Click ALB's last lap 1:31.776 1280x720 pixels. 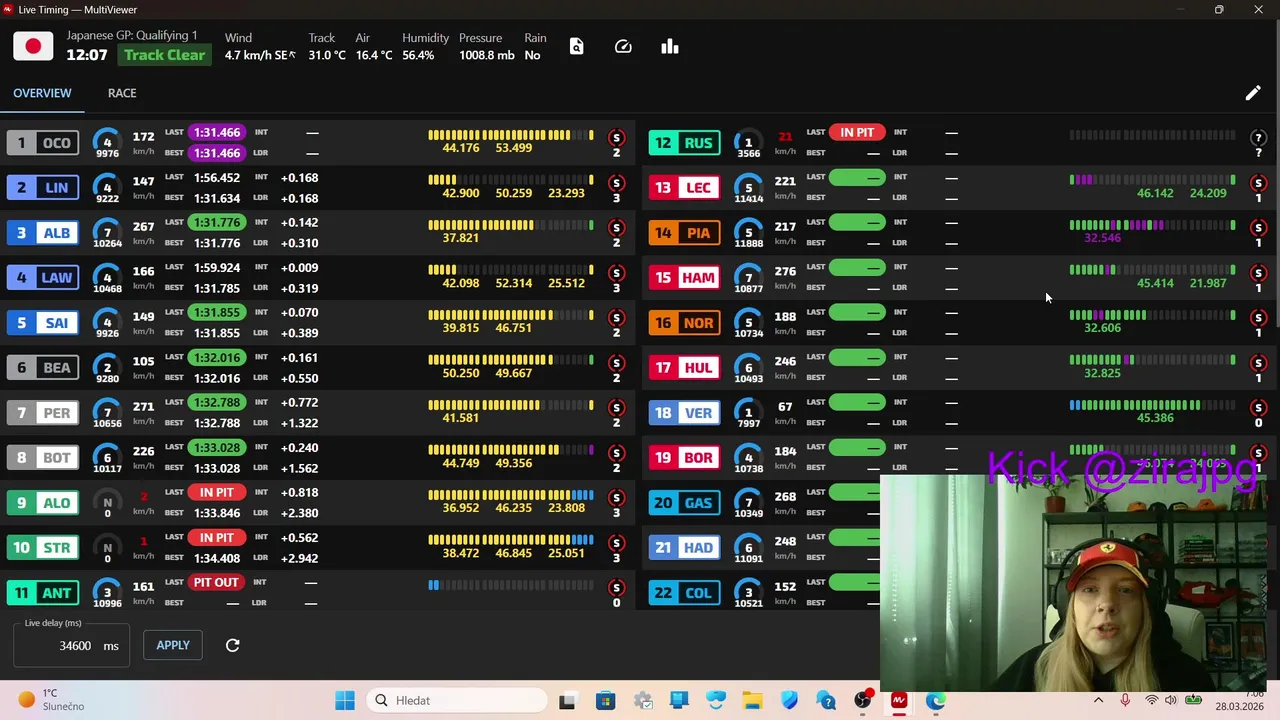216,222
